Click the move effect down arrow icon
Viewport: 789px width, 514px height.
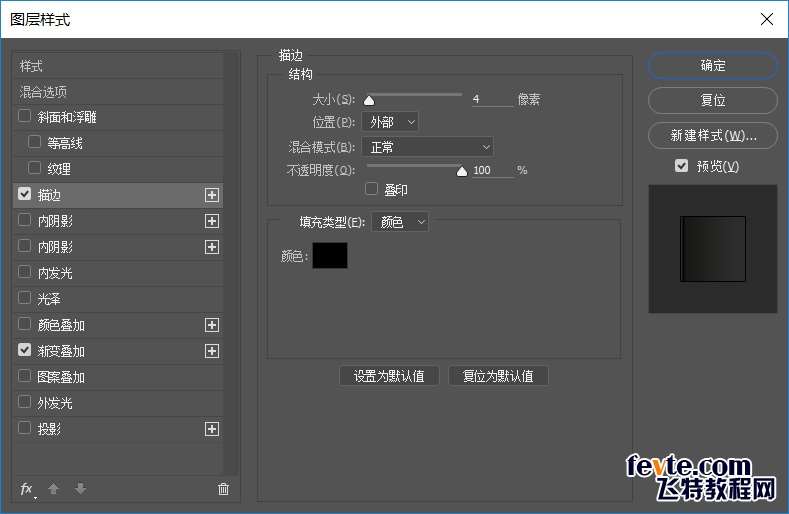(x=80, y=488)
